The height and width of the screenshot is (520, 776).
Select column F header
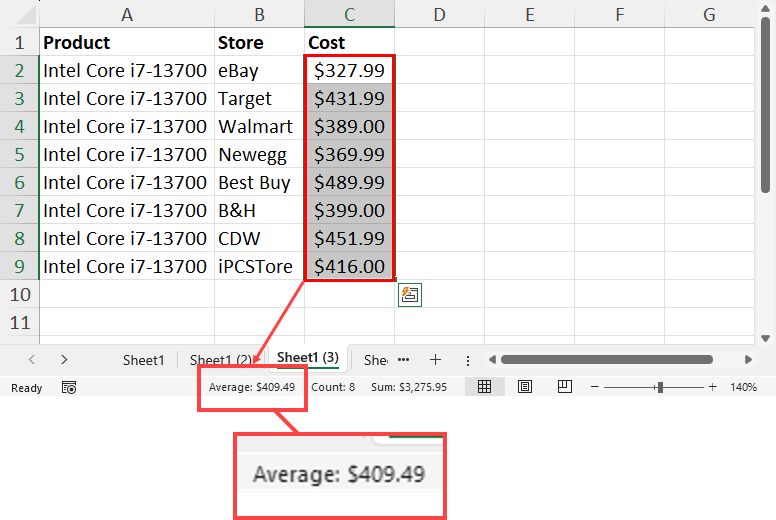(620, 14)
